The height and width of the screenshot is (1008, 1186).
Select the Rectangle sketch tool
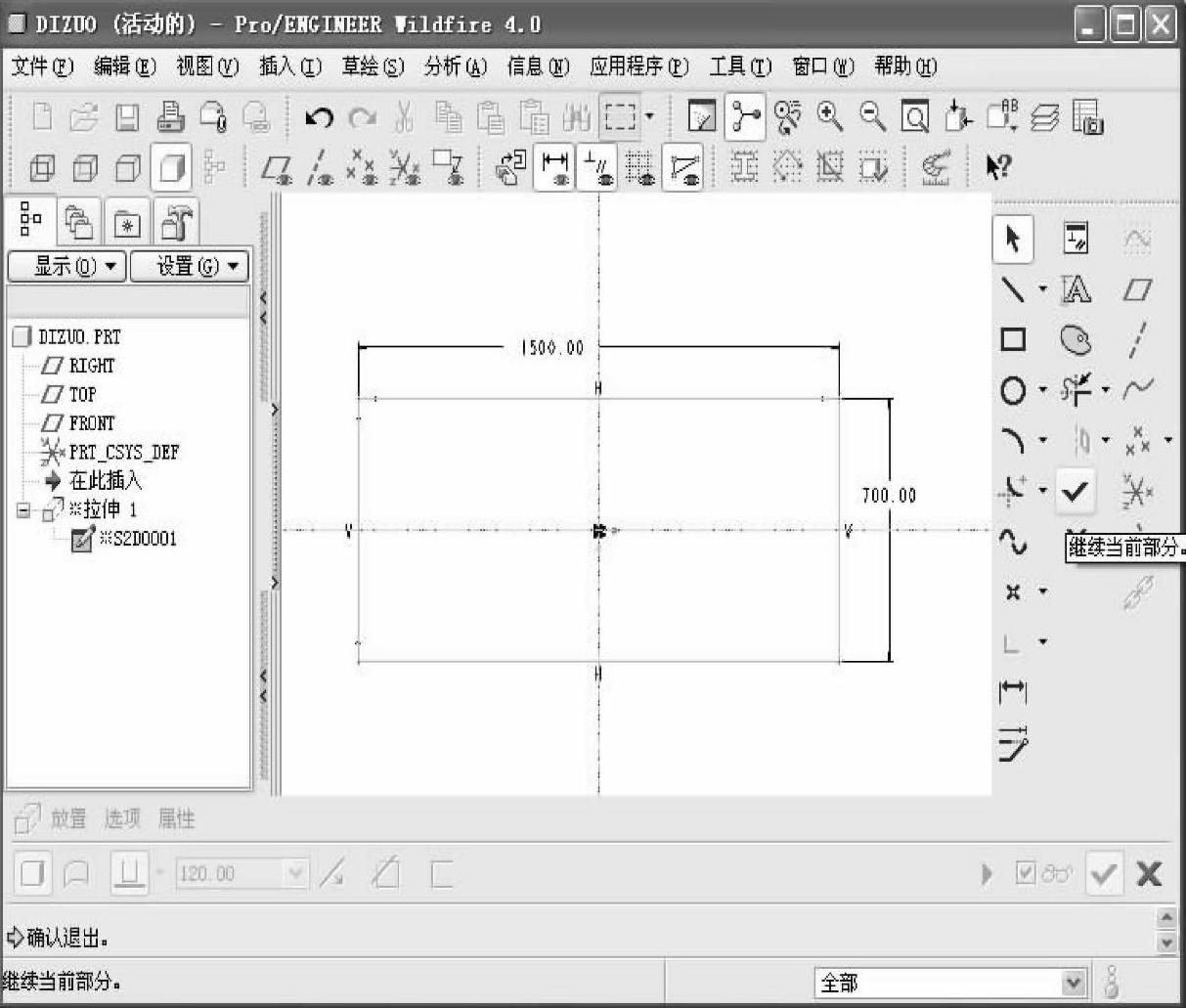(1013, 340)
